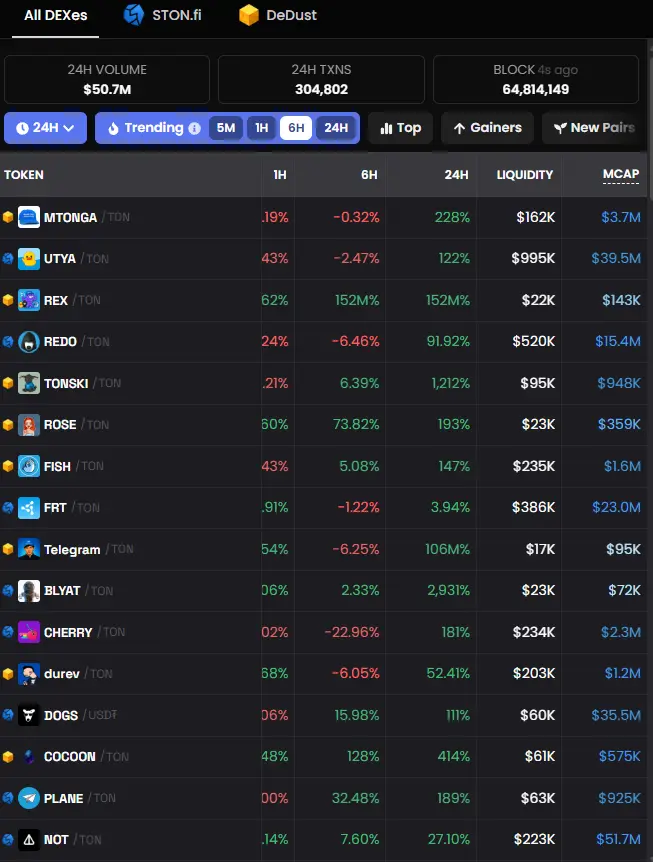Open the durev token logo
This screenshot has height=862, width=653.
tap(29, 674)
